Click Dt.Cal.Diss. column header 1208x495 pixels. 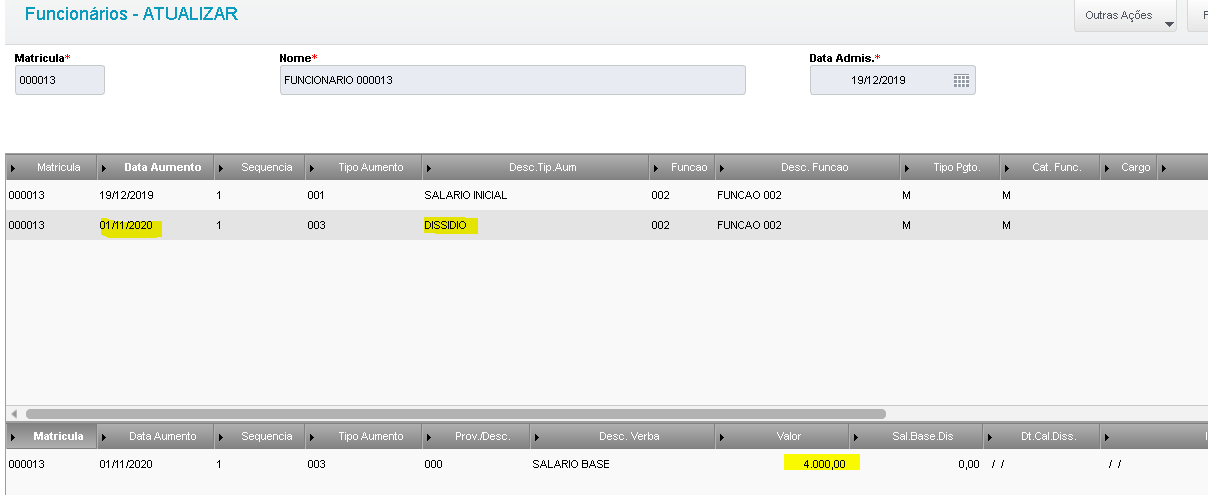coord(1041,436)
